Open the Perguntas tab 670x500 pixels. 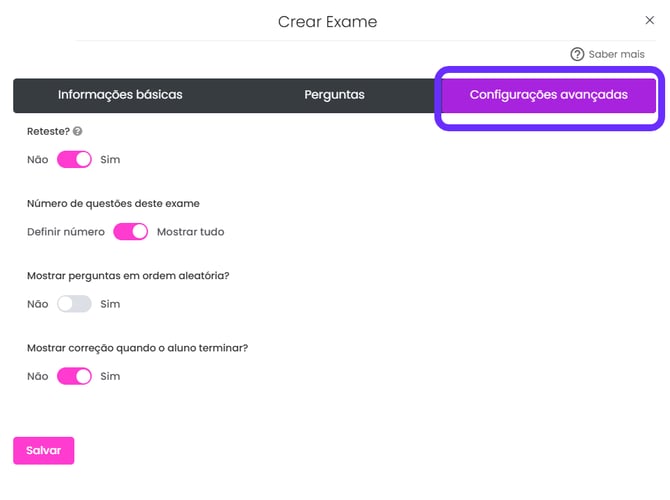[334, 95]
